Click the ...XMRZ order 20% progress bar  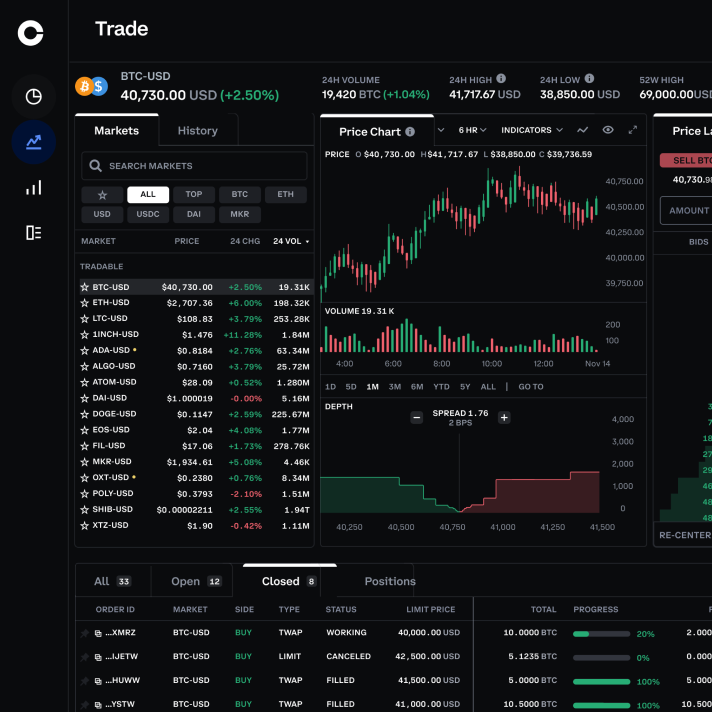[601, 634]
